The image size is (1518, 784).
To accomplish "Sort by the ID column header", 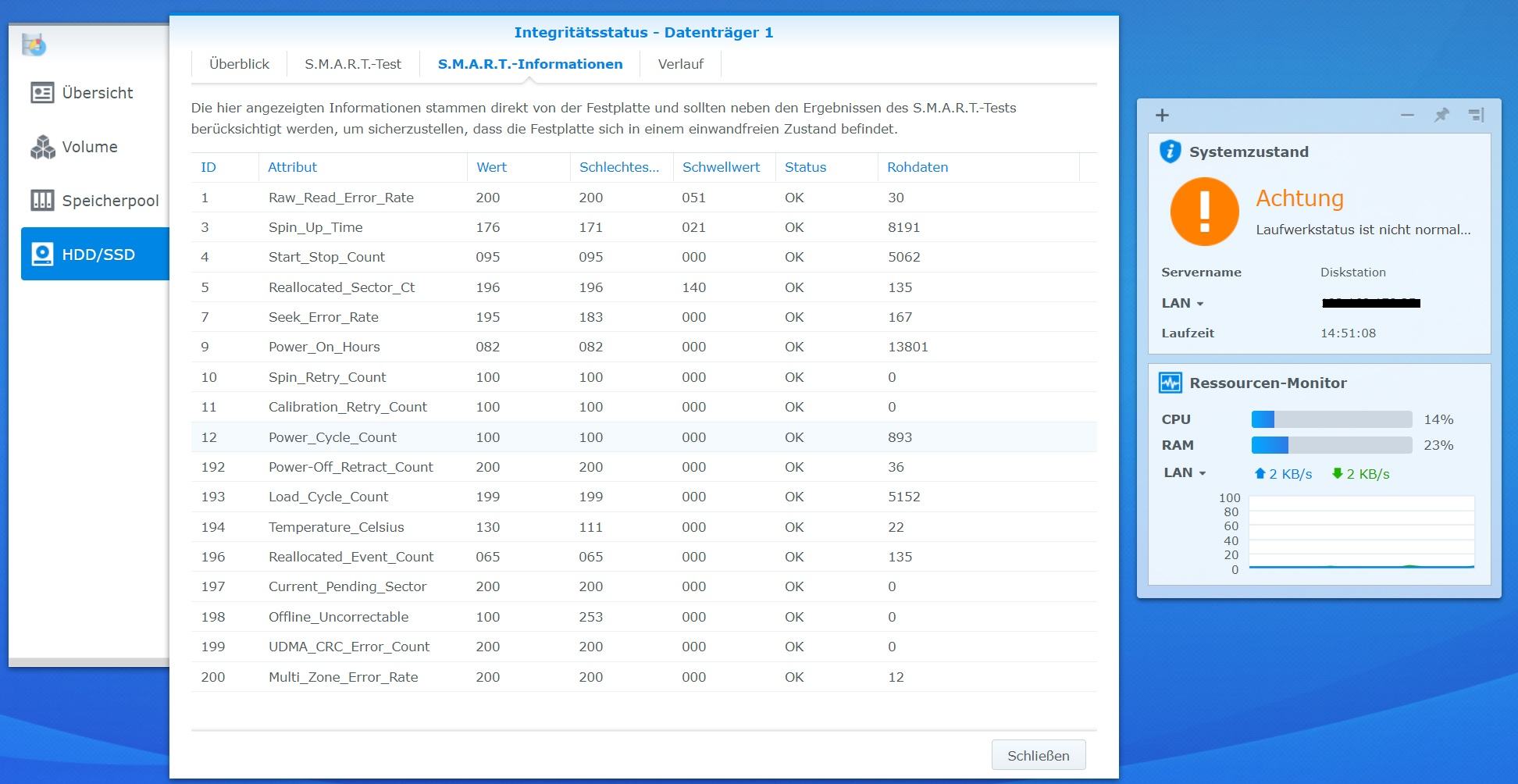I will (225, 167).
